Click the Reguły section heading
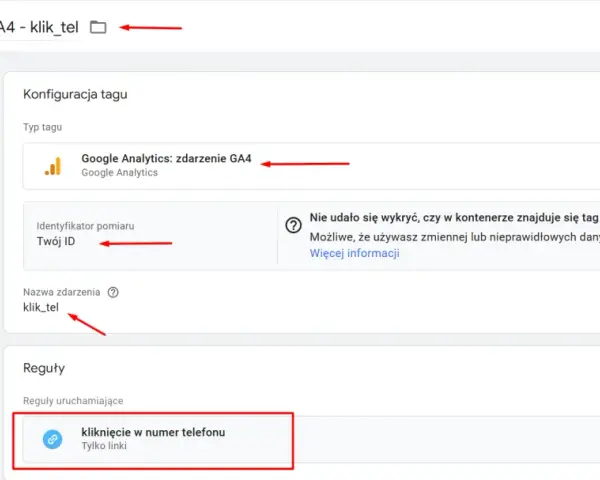 44,368
